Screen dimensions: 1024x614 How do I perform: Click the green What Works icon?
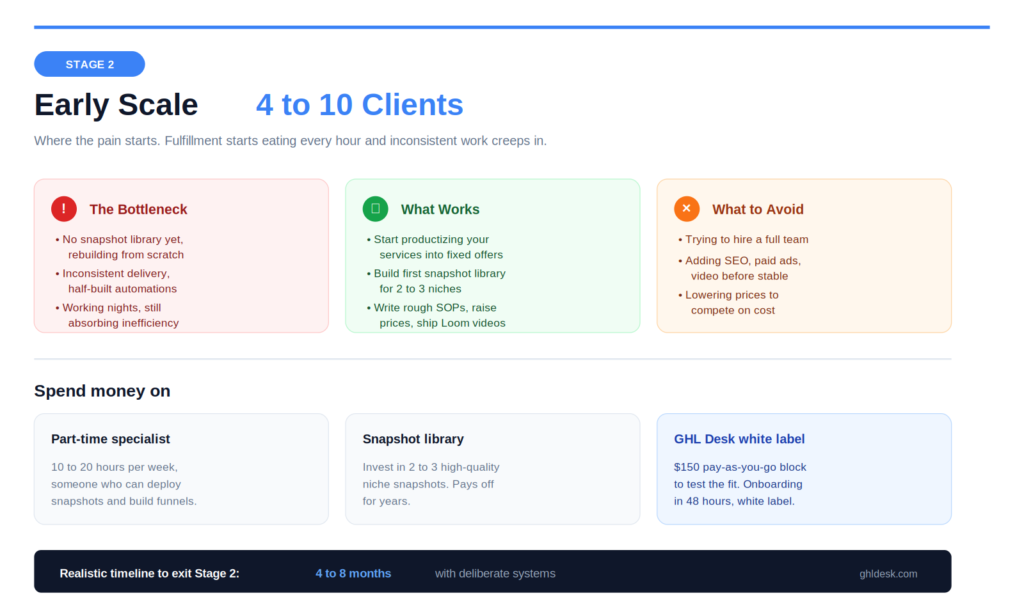[x=376, y=209]
